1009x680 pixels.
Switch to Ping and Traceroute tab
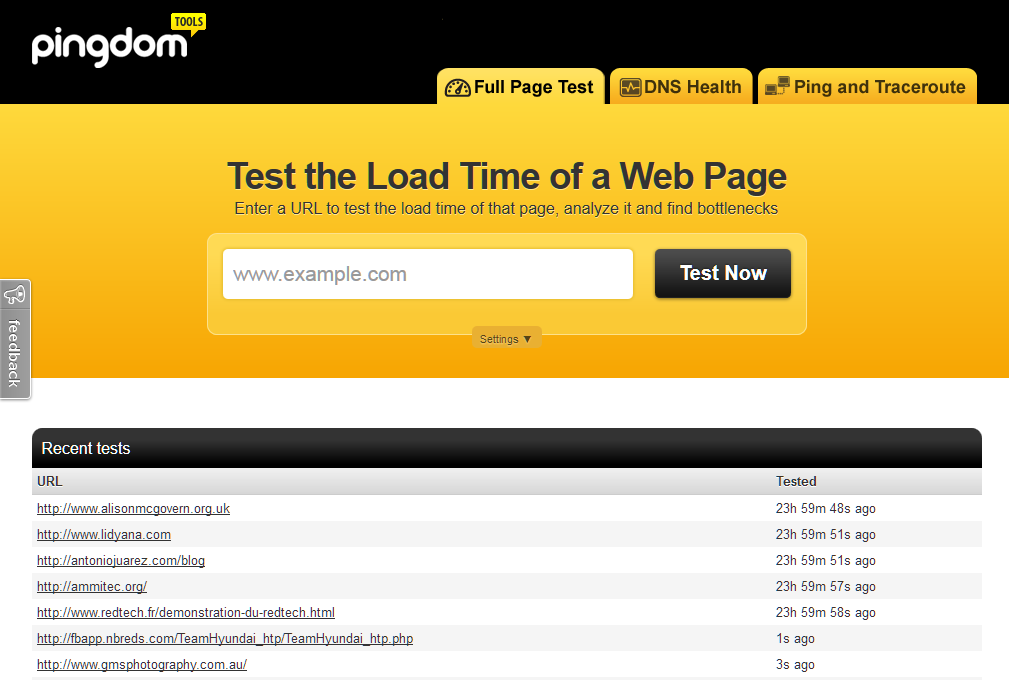pyautogui.click(x=867, y=86)
